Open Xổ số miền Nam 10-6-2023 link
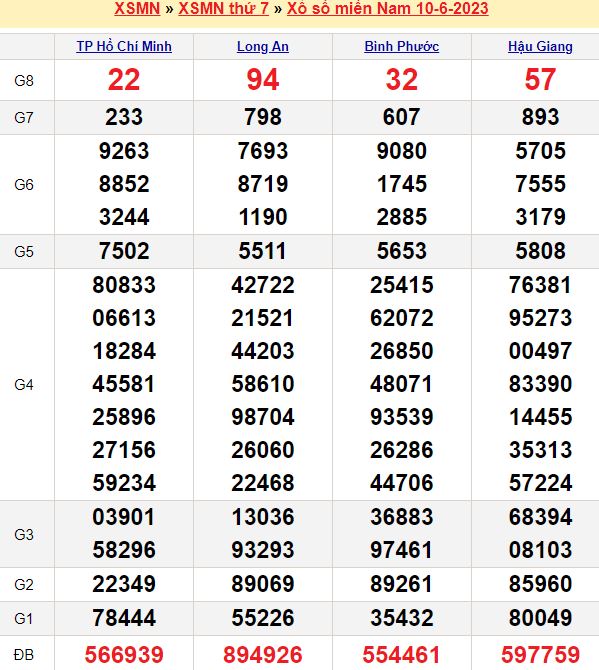The width and height of the screenshot is (599, 670). (388, 8)
